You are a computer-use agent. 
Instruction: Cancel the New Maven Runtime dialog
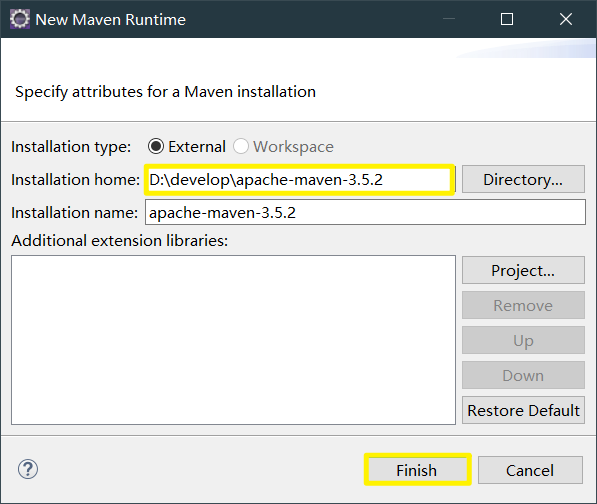(530, 470)
